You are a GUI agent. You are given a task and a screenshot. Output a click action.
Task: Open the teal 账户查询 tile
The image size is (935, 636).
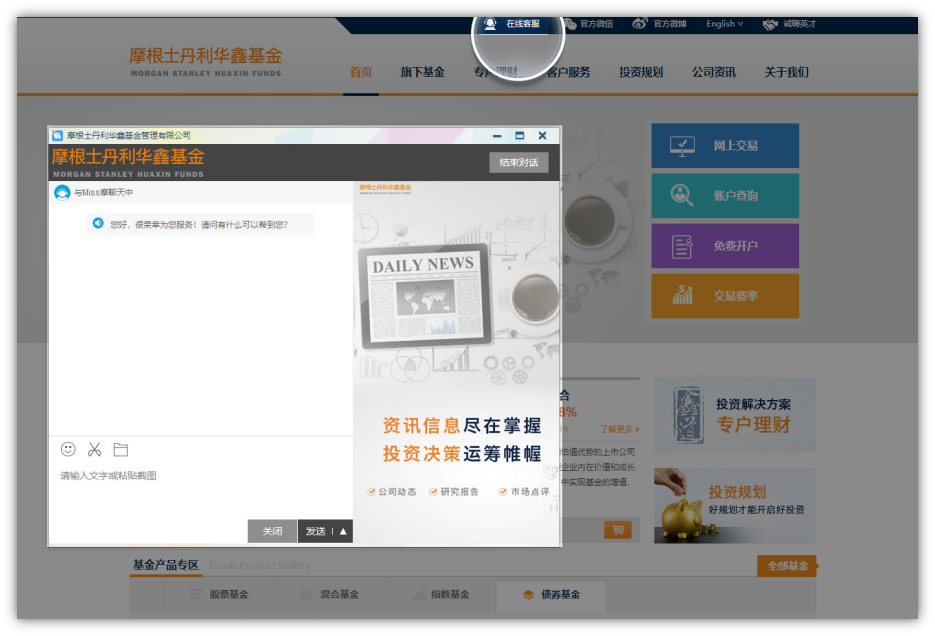[x=725, y=196]
